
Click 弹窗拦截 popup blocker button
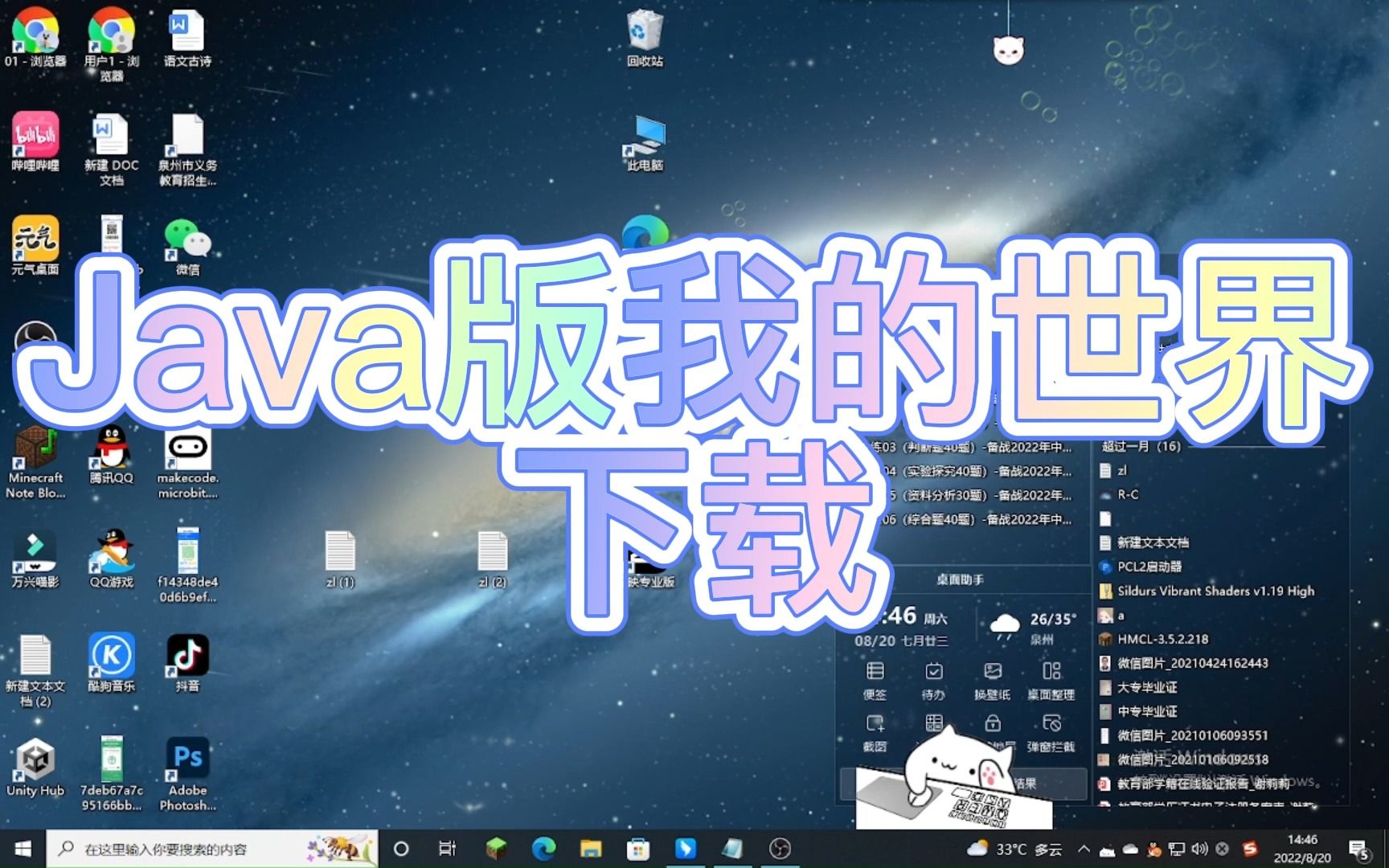click(1051, 733)
